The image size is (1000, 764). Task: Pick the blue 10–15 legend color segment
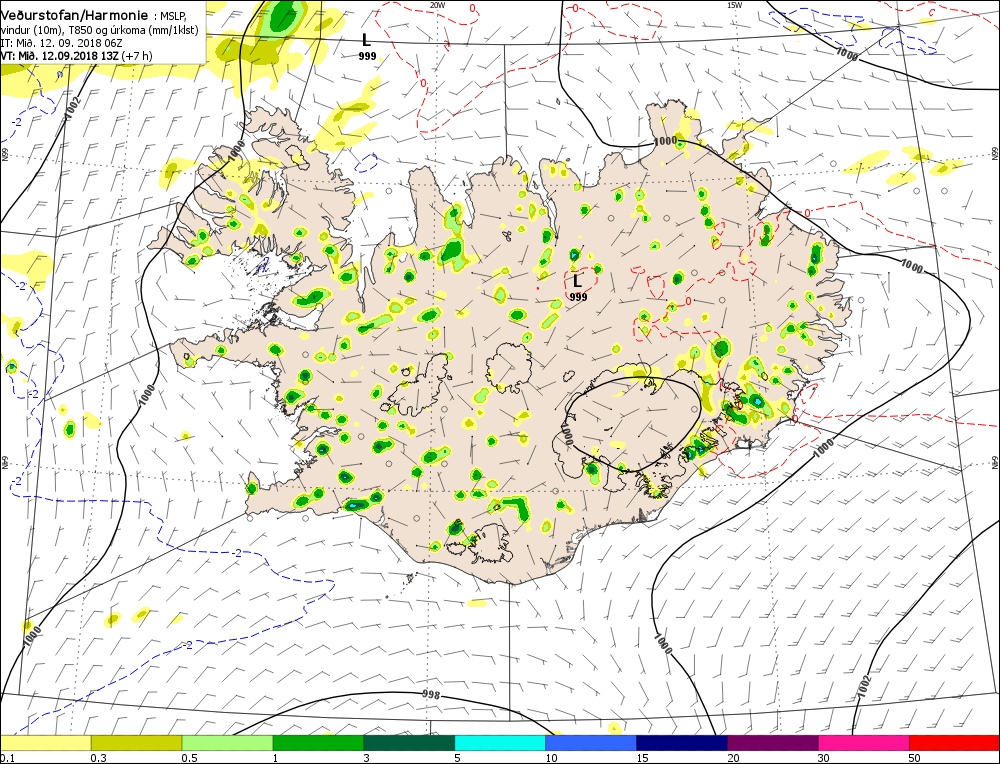point(591,743)
